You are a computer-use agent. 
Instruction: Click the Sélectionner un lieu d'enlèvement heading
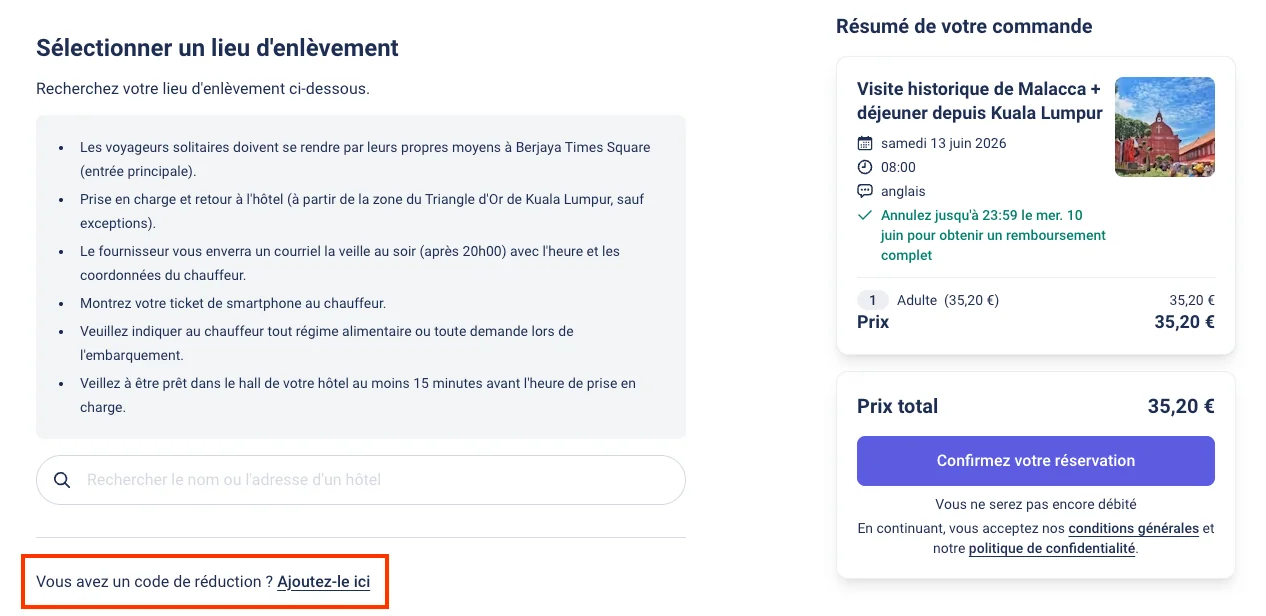[x=217, y=48]
